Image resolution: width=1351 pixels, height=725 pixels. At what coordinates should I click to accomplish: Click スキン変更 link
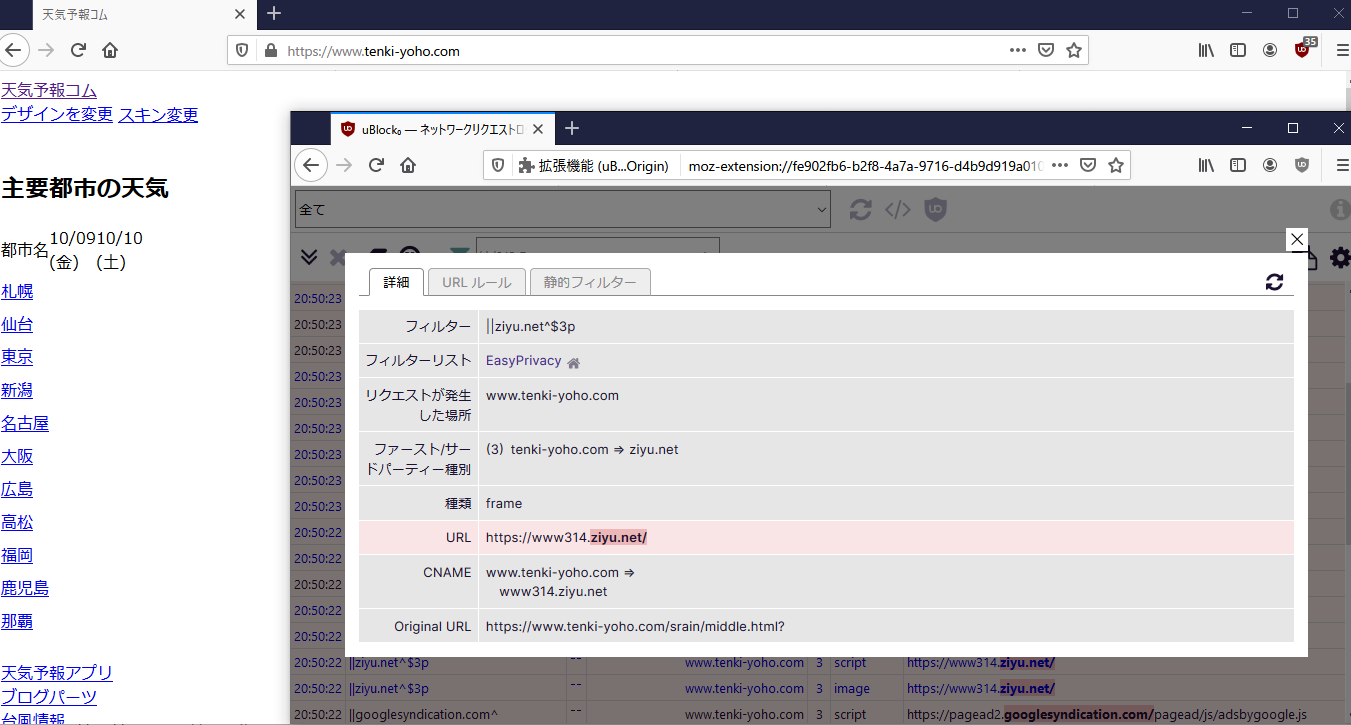(158, 114)
